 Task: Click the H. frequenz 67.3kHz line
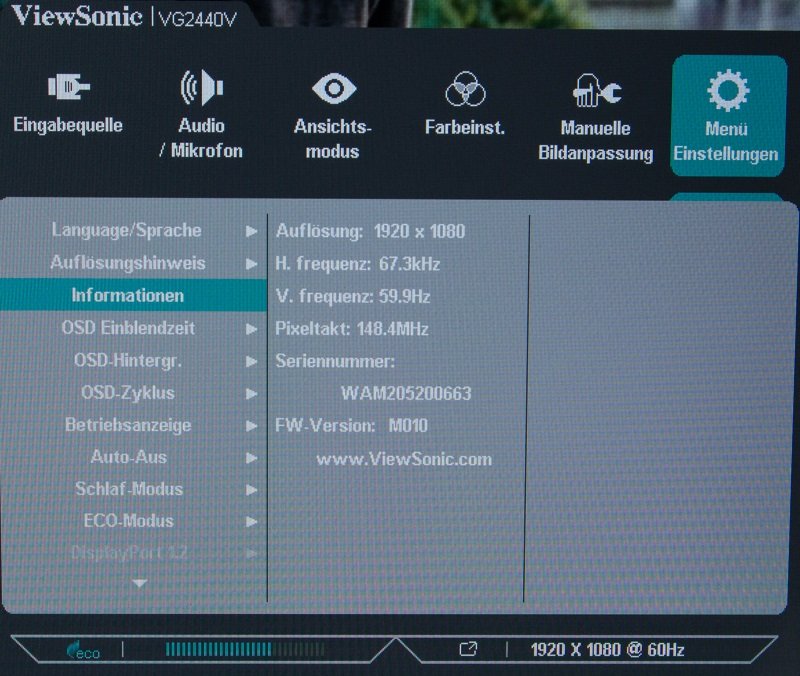358,264
